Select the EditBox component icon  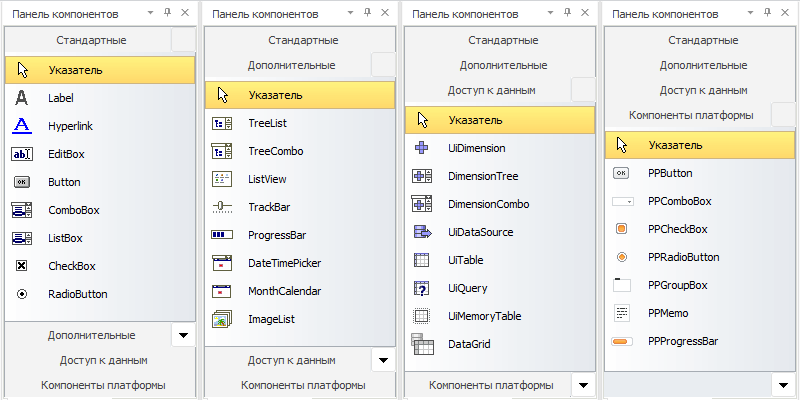click(22, 155)
